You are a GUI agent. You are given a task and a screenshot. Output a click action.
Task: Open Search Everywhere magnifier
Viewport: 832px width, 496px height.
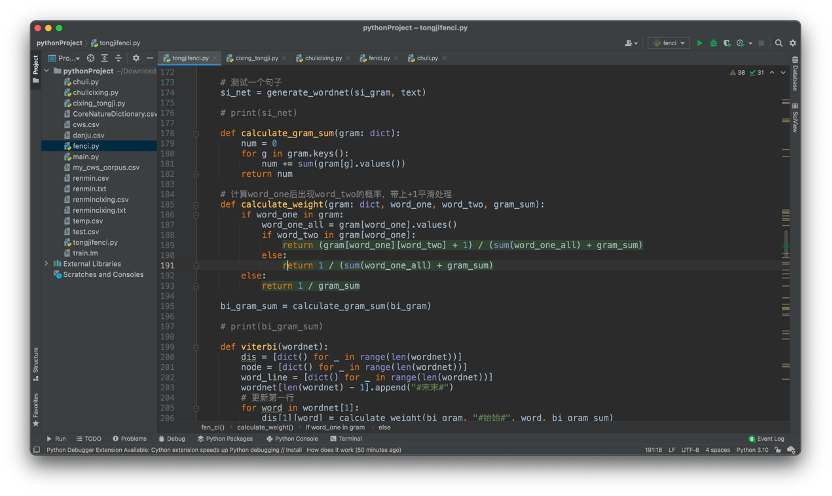778,43
